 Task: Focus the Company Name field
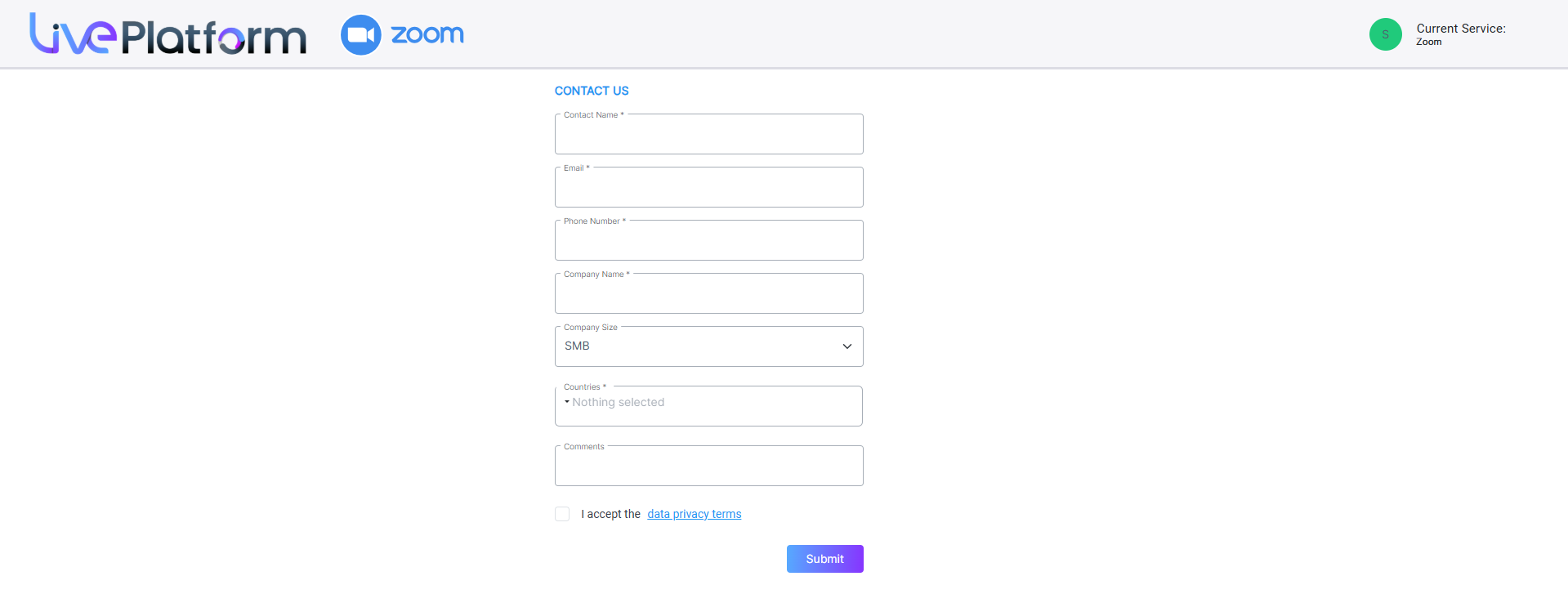(708, 293)
